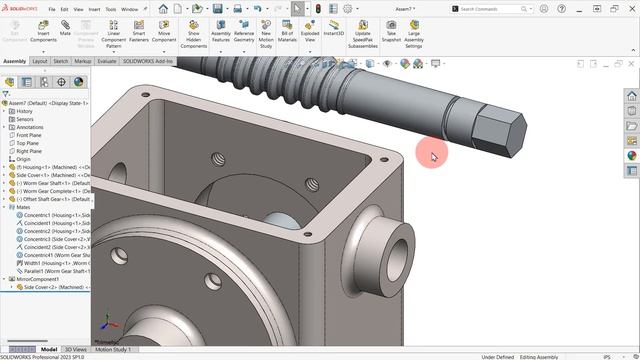Collapse the Mates folder
Image resolution: width=640 pixels, height=360 pixels.
4,207
